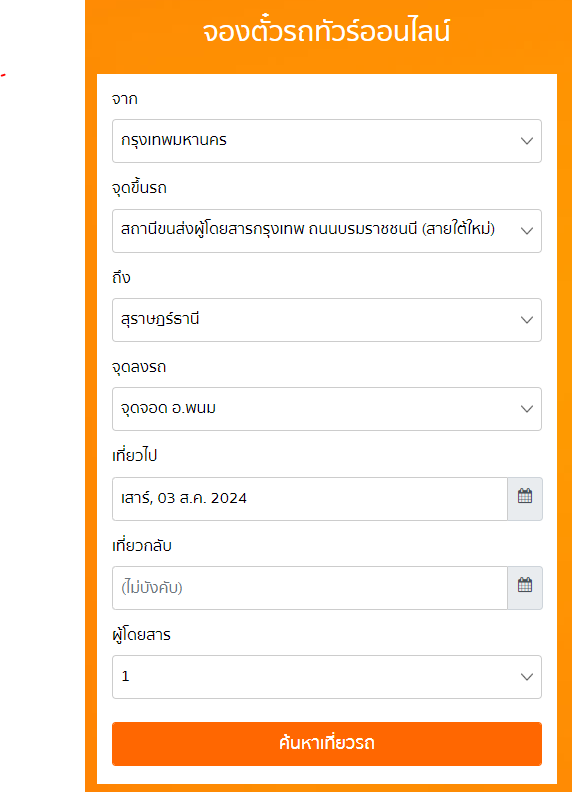Screen dimensions: 572x792
Task: Click the เที่ยวกลับ field label
Action: click(x=142, y=546)
